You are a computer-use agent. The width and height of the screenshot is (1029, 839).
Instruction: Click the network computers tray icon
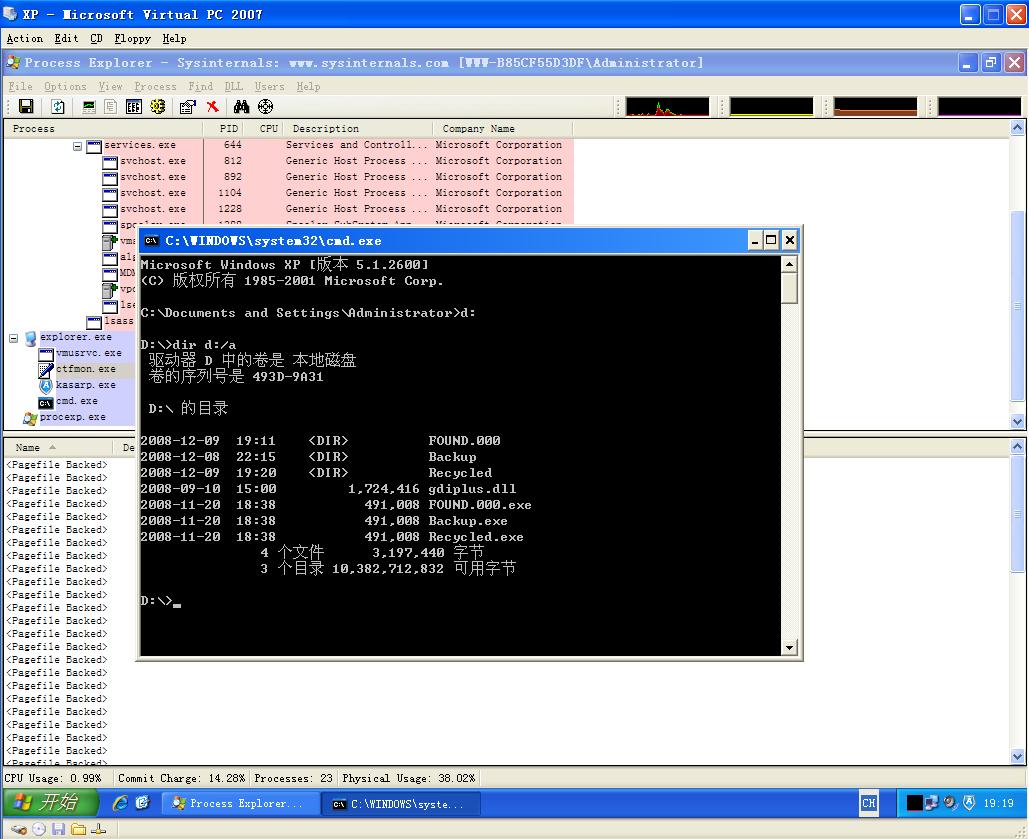coord(931,803)
